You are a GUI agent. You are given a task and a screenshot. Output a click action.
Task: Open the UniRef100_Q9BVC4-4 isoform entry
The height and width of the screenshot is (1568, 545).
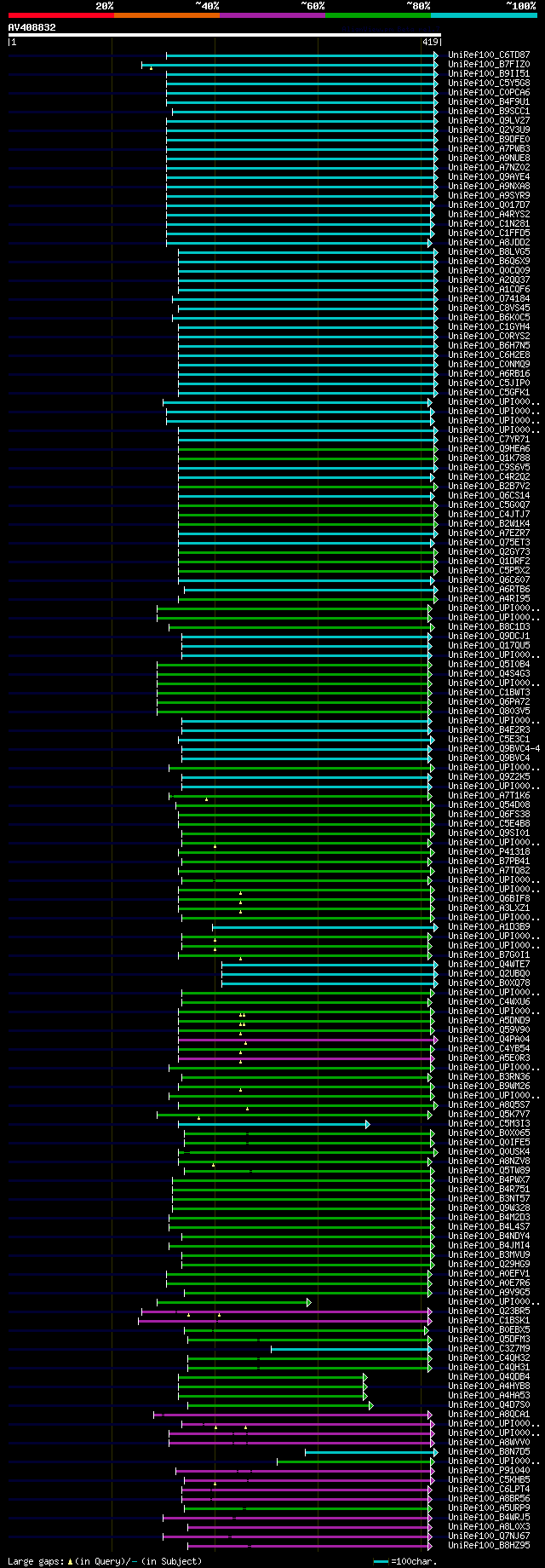coord(494,749)
